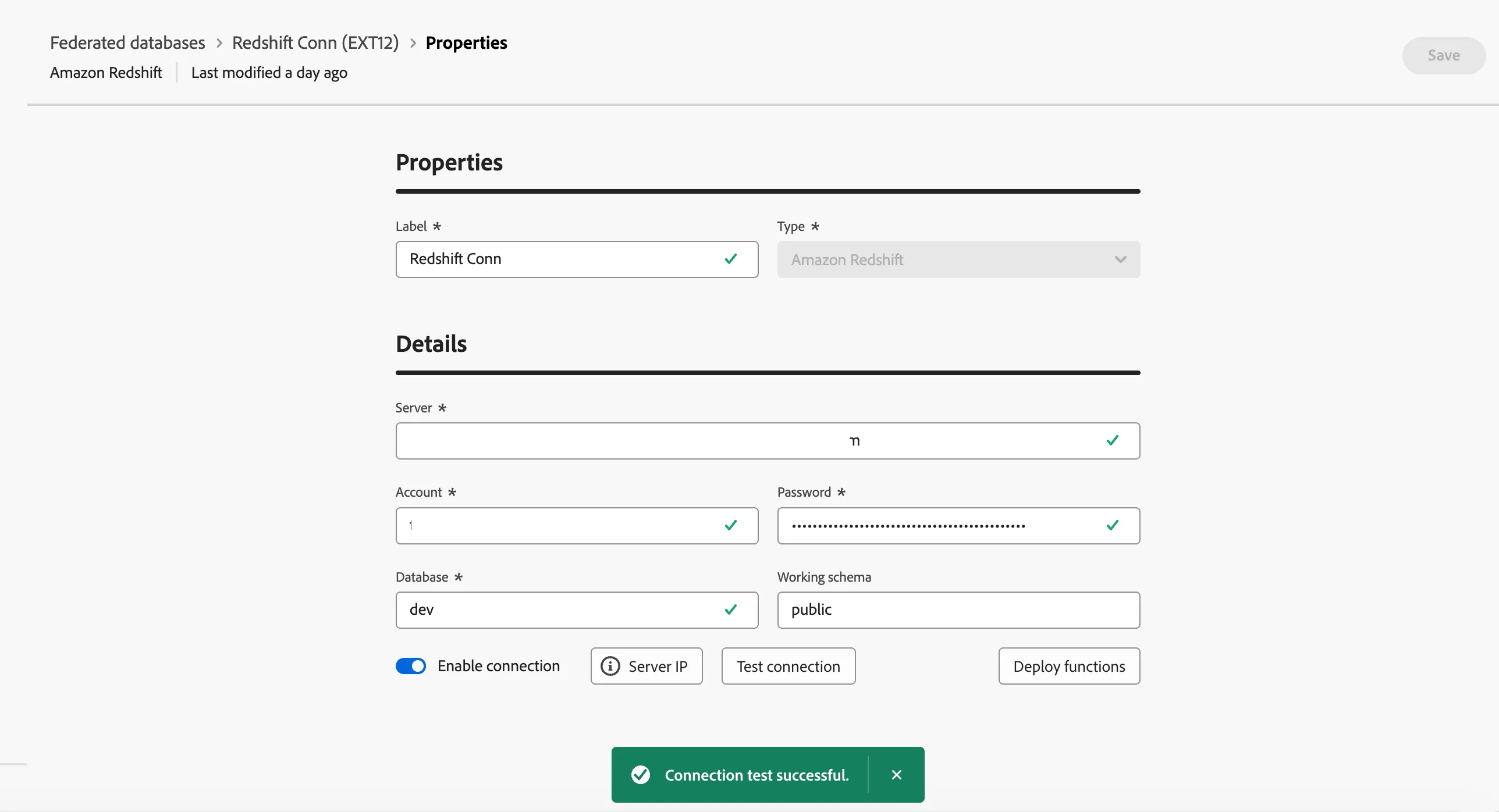Edit the Working schema field
Image resolution: width=1499 pixels, height=812 pixels.
(x=958, y=610)
